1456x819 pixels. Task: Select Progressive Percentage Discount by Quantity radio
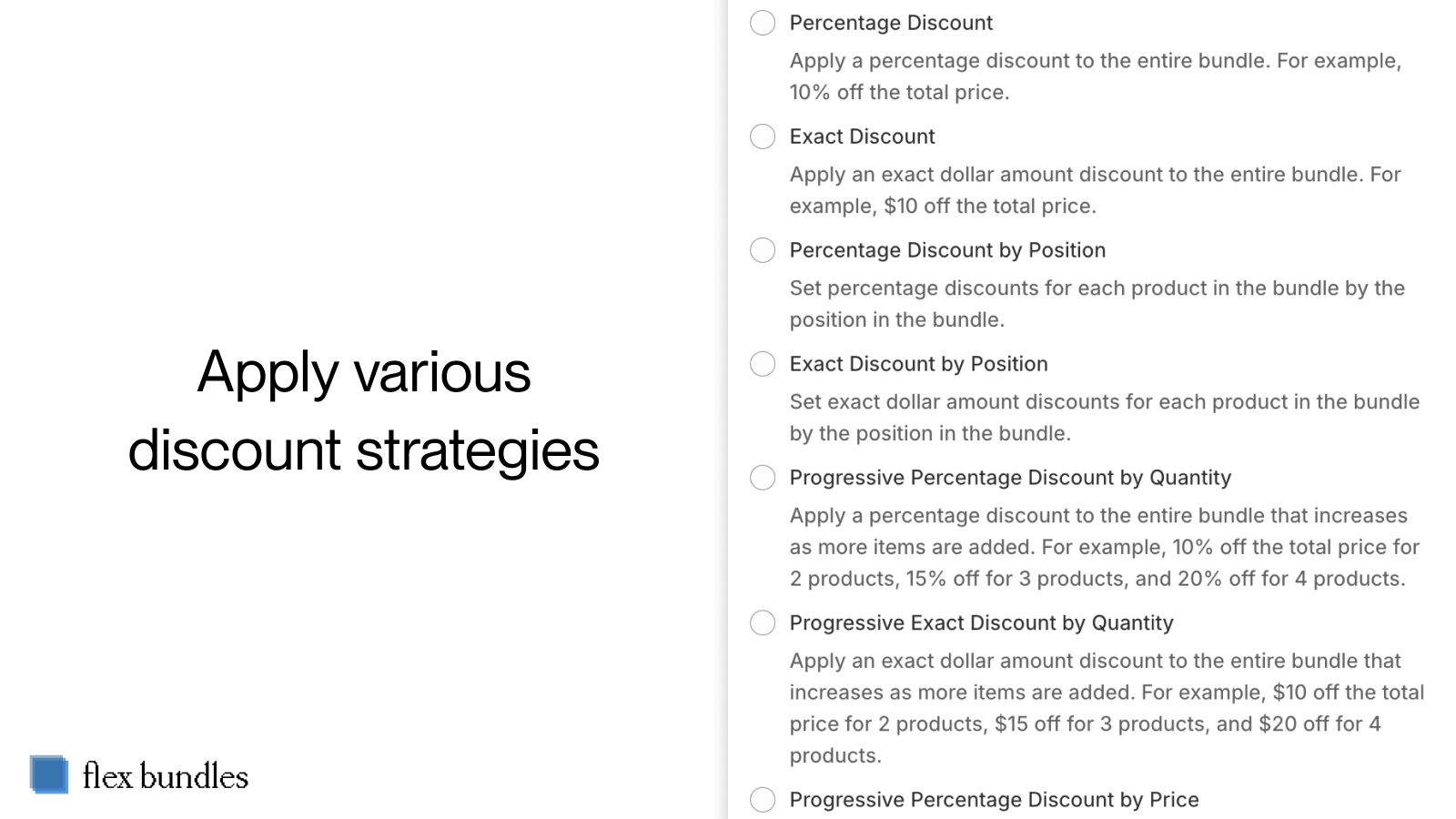pyautogui.click(x=763, y=478)
